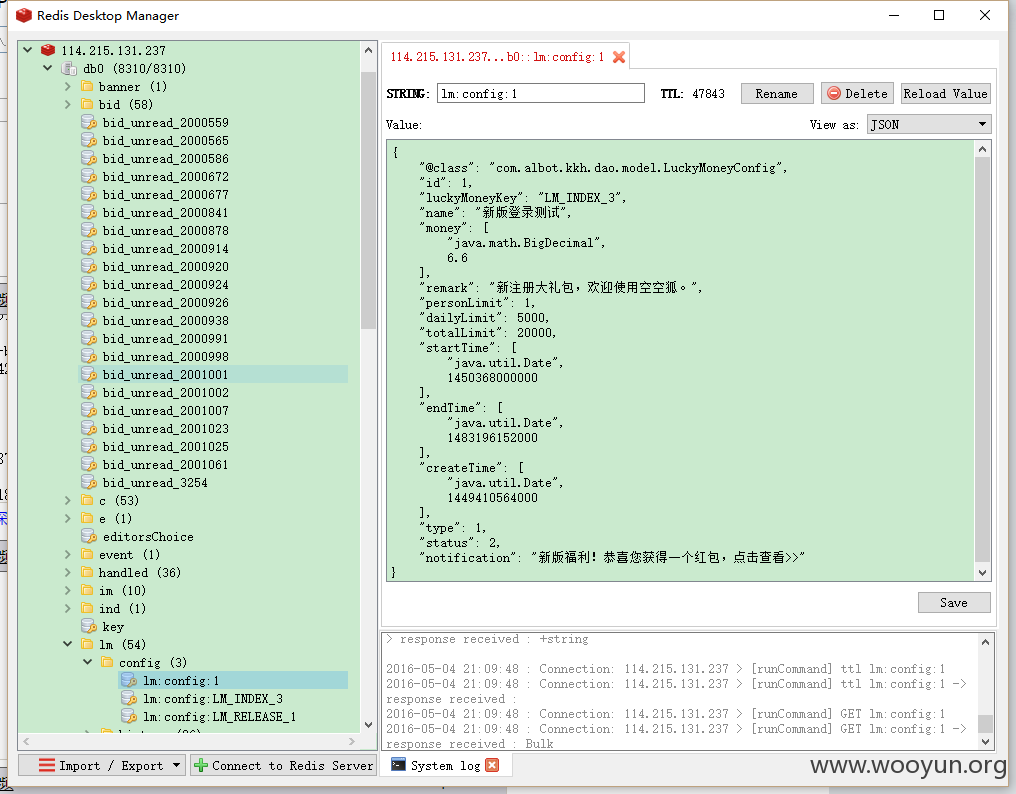The height and width of the screenshot is (794, 1016).
Task: Expand the handled (36) folder
Action: tap(68, 572)
